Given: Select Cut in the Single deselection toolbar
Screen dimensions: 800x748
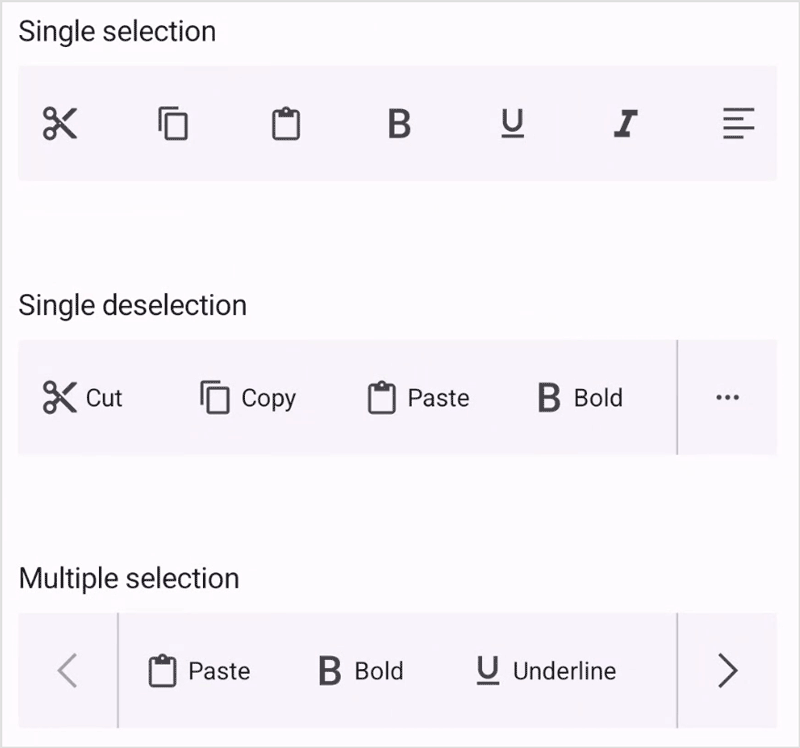Looking at the screenshot, I should pyautogui.click(x=84, y=397).
